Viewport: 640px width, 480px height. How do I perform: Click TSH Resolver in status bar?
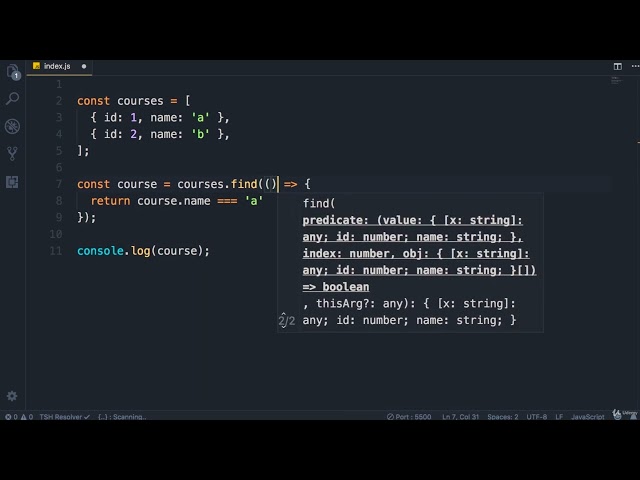[x=64, y=417]
